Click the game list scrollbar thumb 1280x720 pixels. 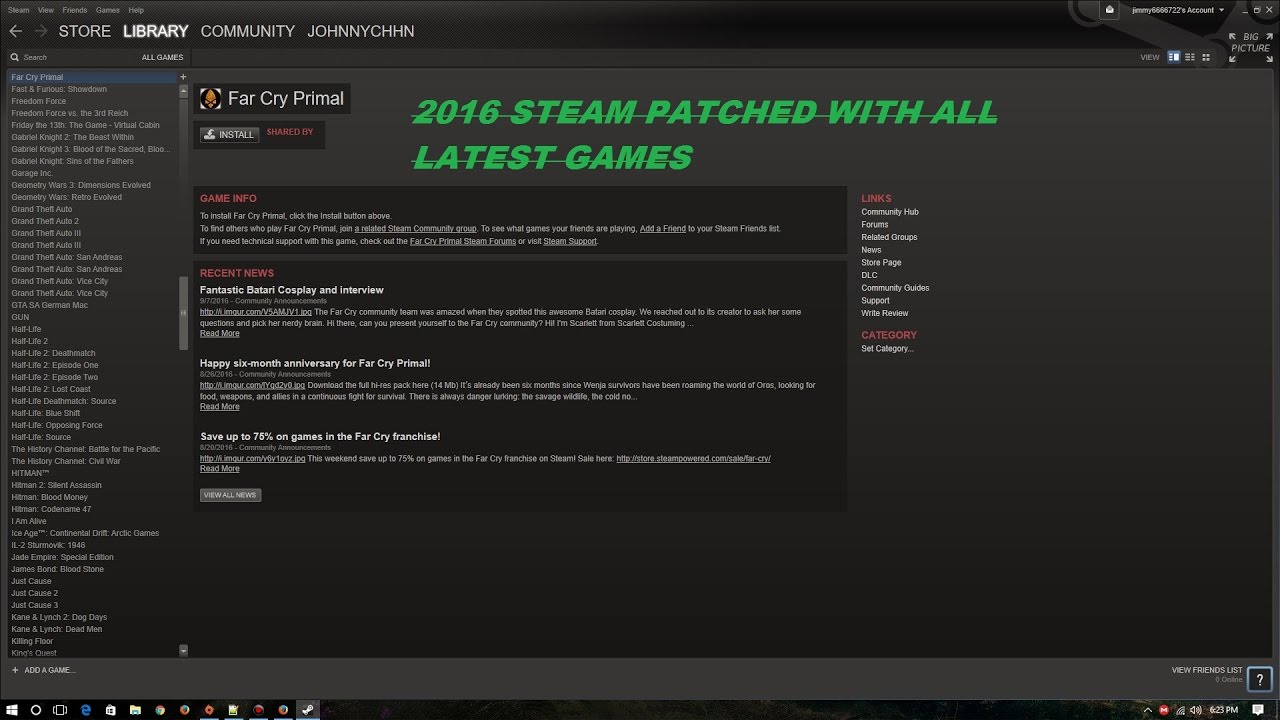click(x=183, y=313)
